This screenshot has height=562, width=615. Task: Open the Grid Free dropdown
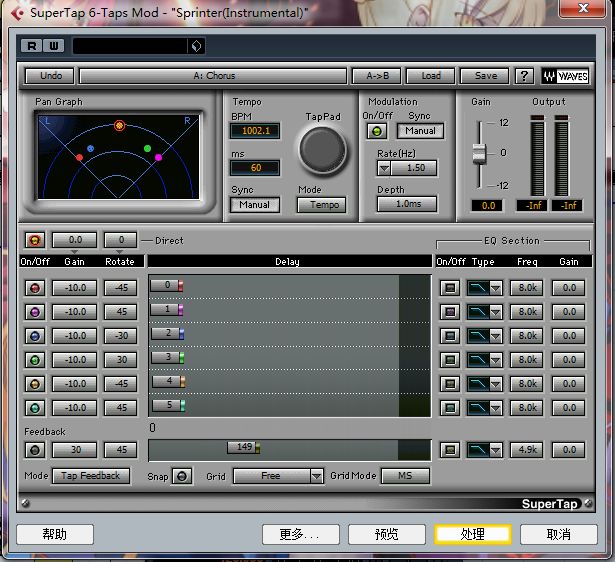click(x=278, y=476)
